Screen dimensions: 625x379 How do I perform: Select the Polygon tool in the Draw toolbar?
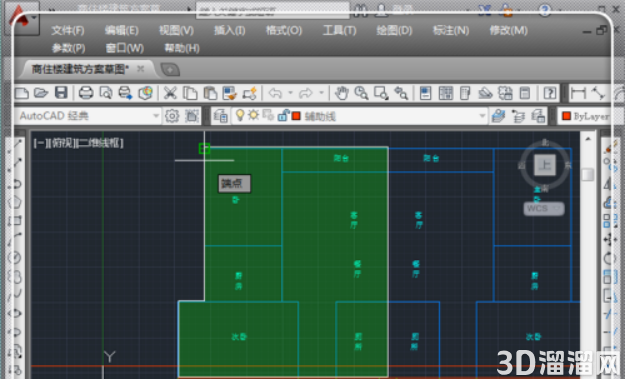[15, 202]
